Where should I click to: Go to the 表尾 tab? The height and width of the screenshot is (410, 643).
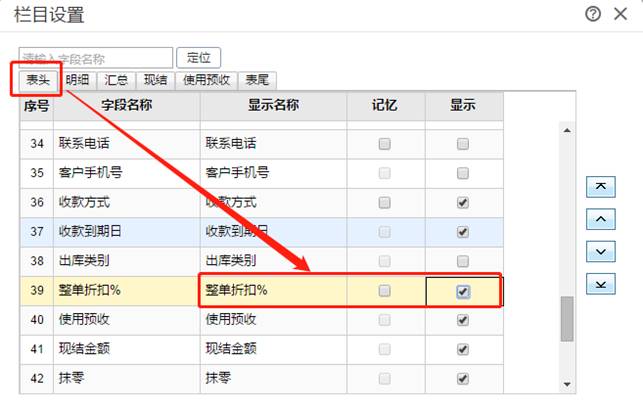tap(258, 81)
